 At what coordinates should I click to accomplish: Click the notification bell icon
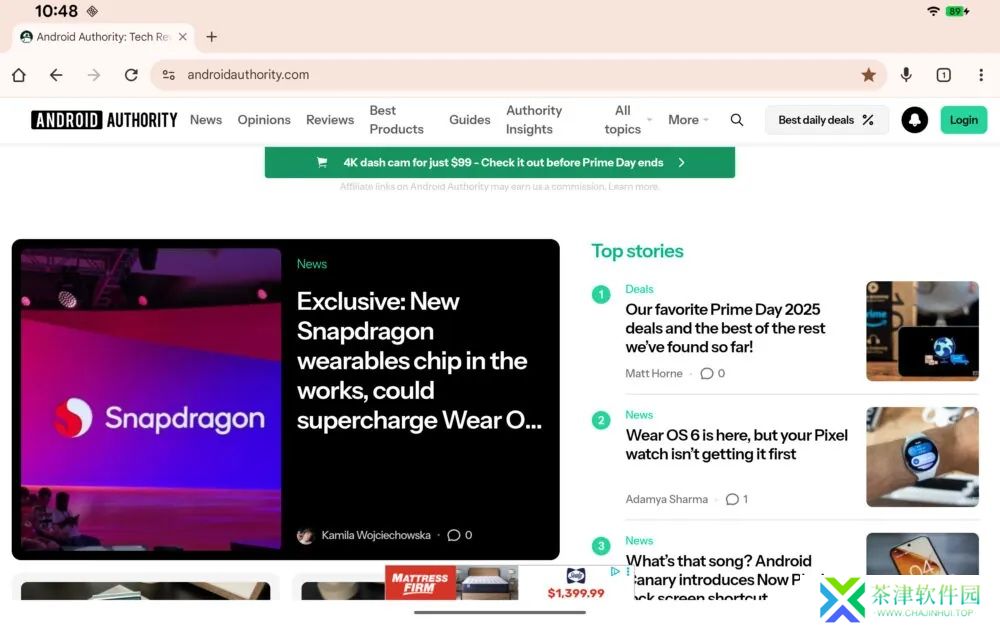click(x=914, y=120)
